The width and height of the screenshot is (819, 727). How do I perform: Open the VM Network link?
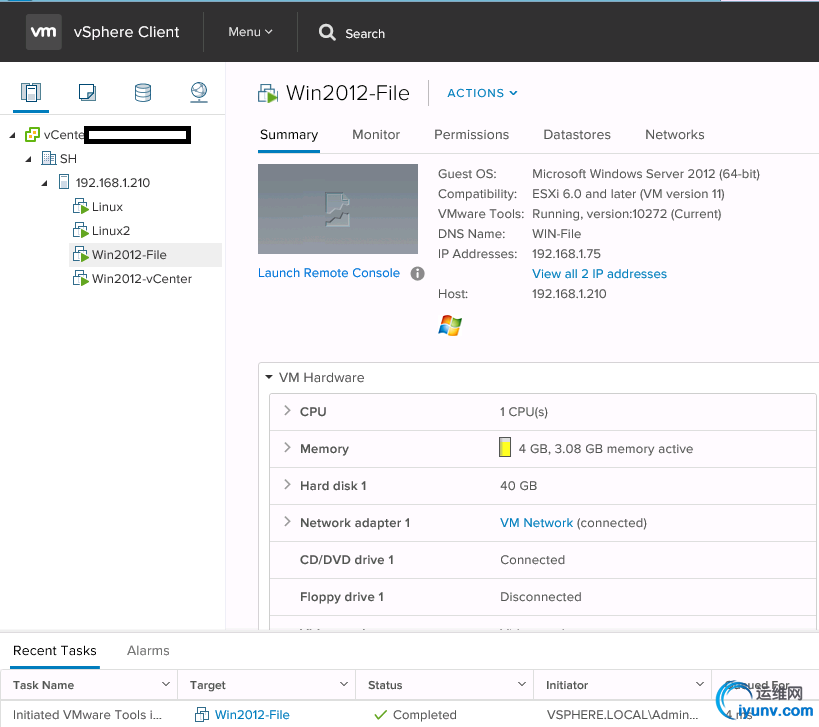pos(536,523)
